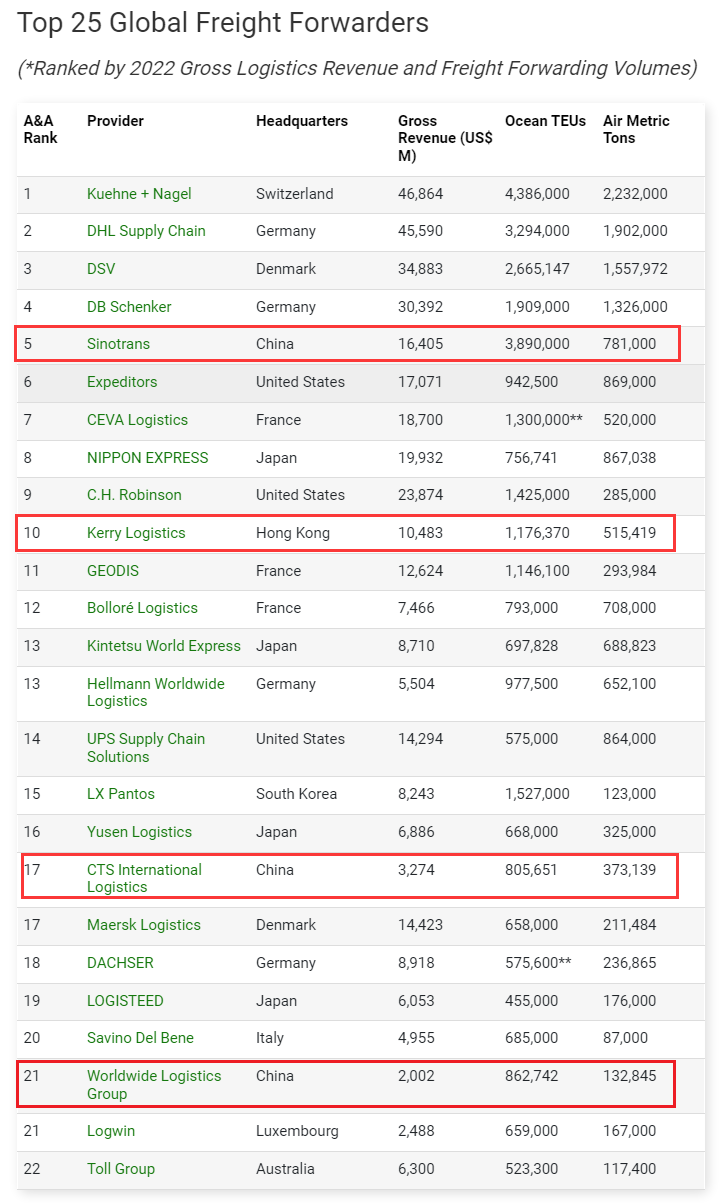Screen dimensions: 719x1203
Task: Click the Toll Group link
Action: (121, 1169)
